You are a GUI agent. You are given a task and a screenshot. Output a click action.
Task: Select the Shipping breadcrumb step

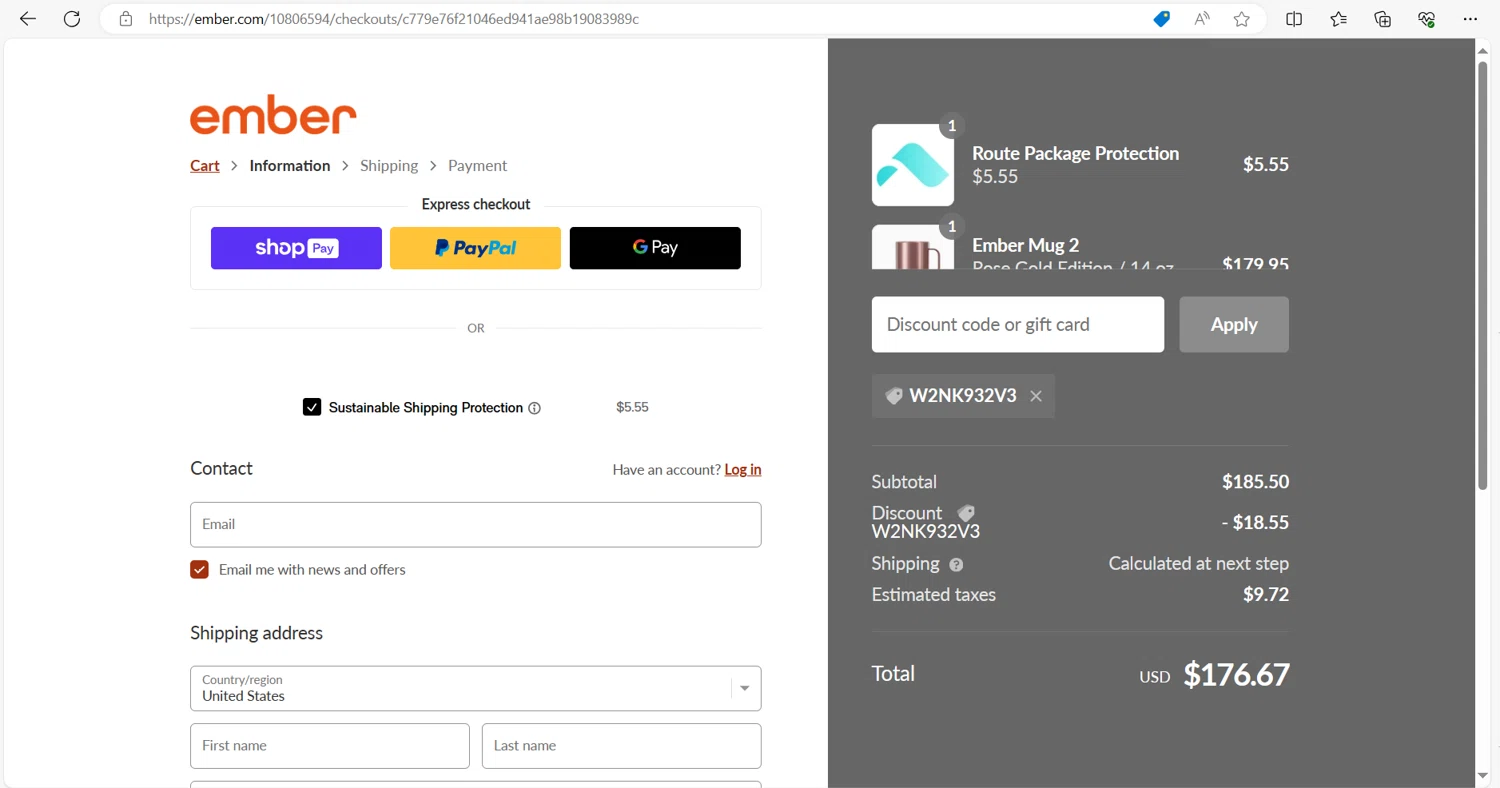[389, 165]
